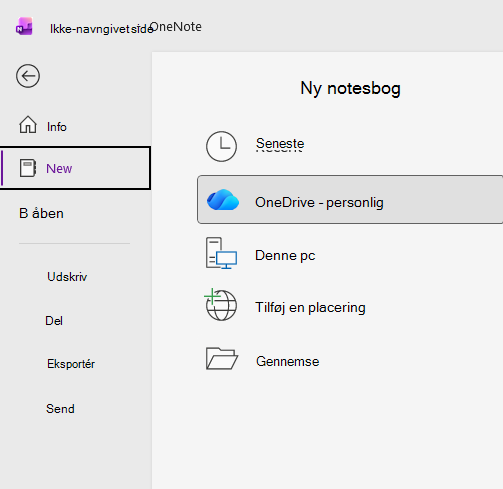The width and height of the screenshot is (503, 489).
Task: Click the globe icon with plus
Action: point(220,305)
